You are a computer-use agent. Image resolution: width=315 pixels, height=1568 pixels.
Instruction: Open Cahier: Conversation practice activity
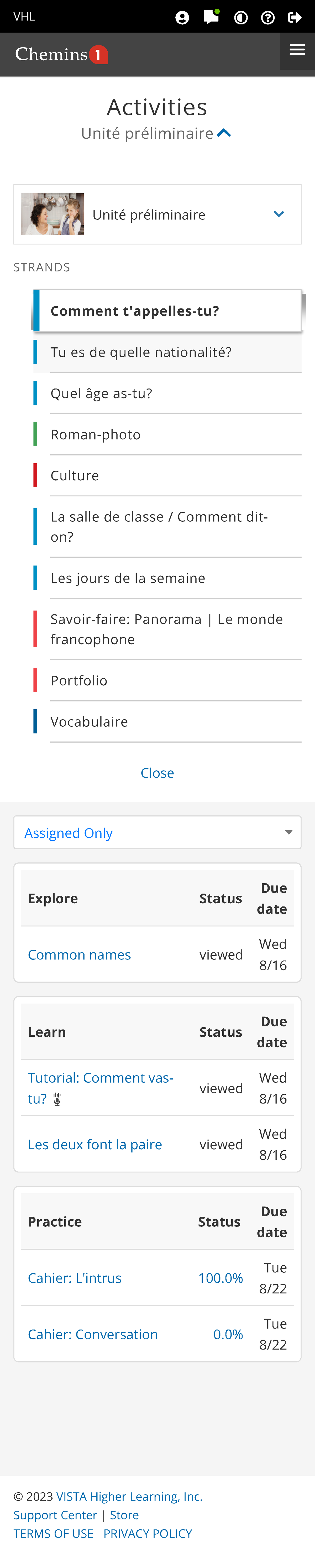tap(93, 1335)
